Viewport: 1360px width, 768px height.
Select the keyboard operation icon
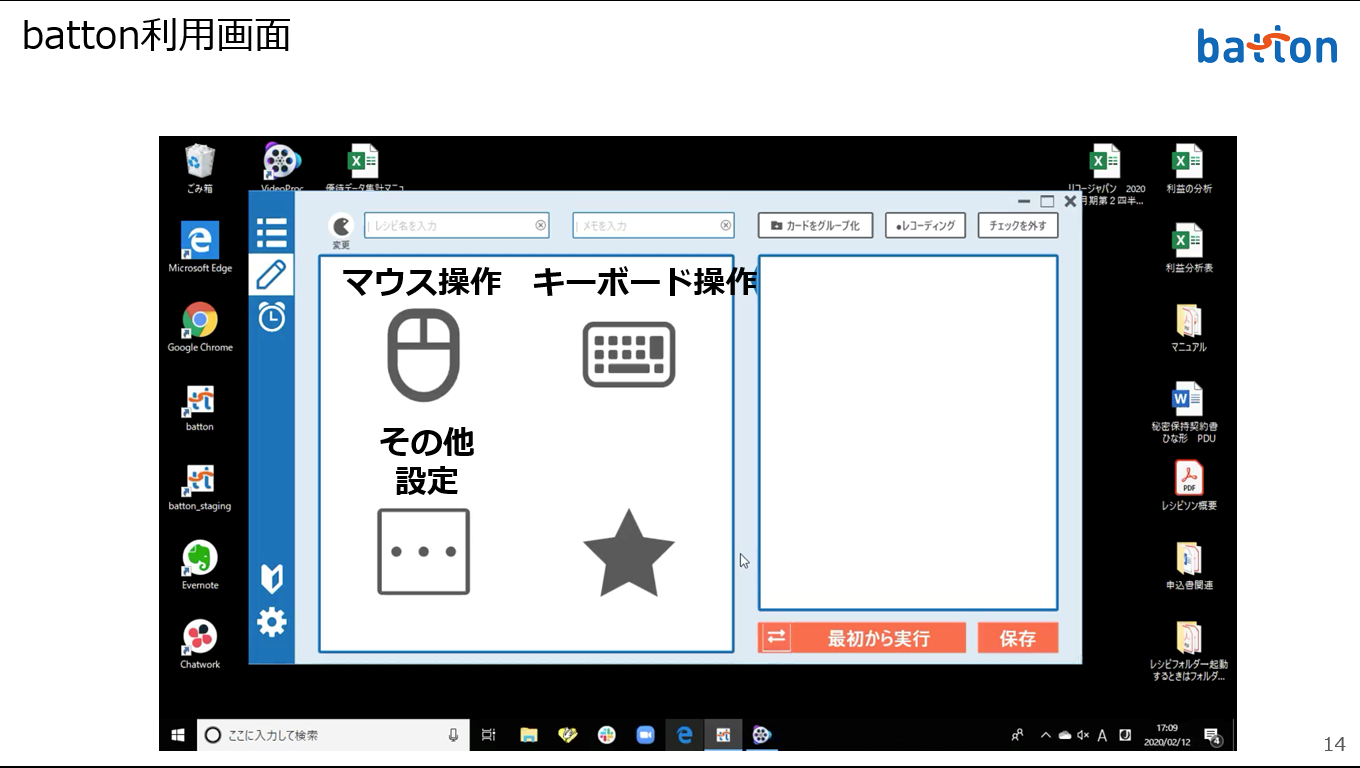pos(629,354)
